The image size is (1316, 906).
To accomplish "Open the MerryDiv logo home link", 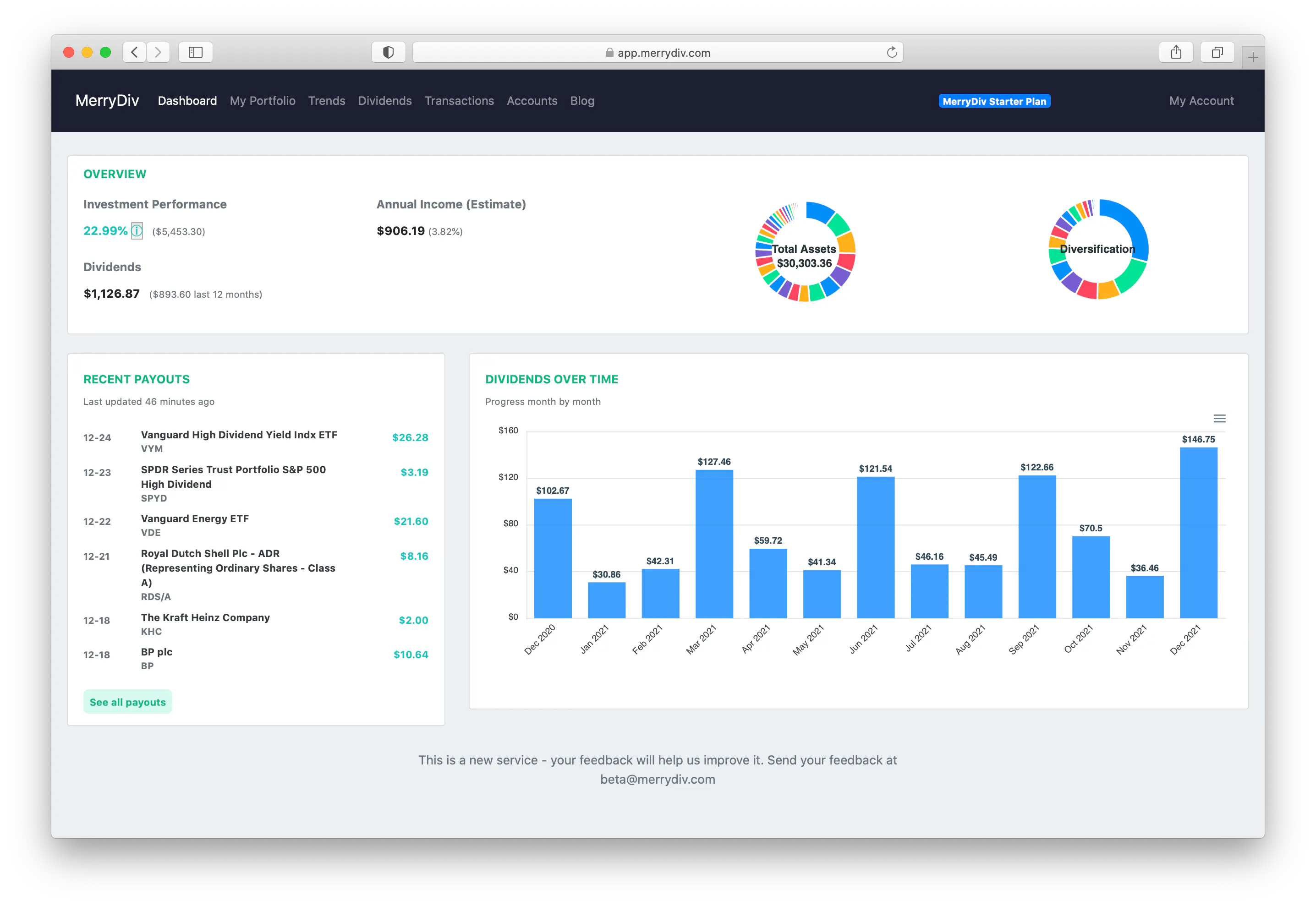I will [107, 100].
